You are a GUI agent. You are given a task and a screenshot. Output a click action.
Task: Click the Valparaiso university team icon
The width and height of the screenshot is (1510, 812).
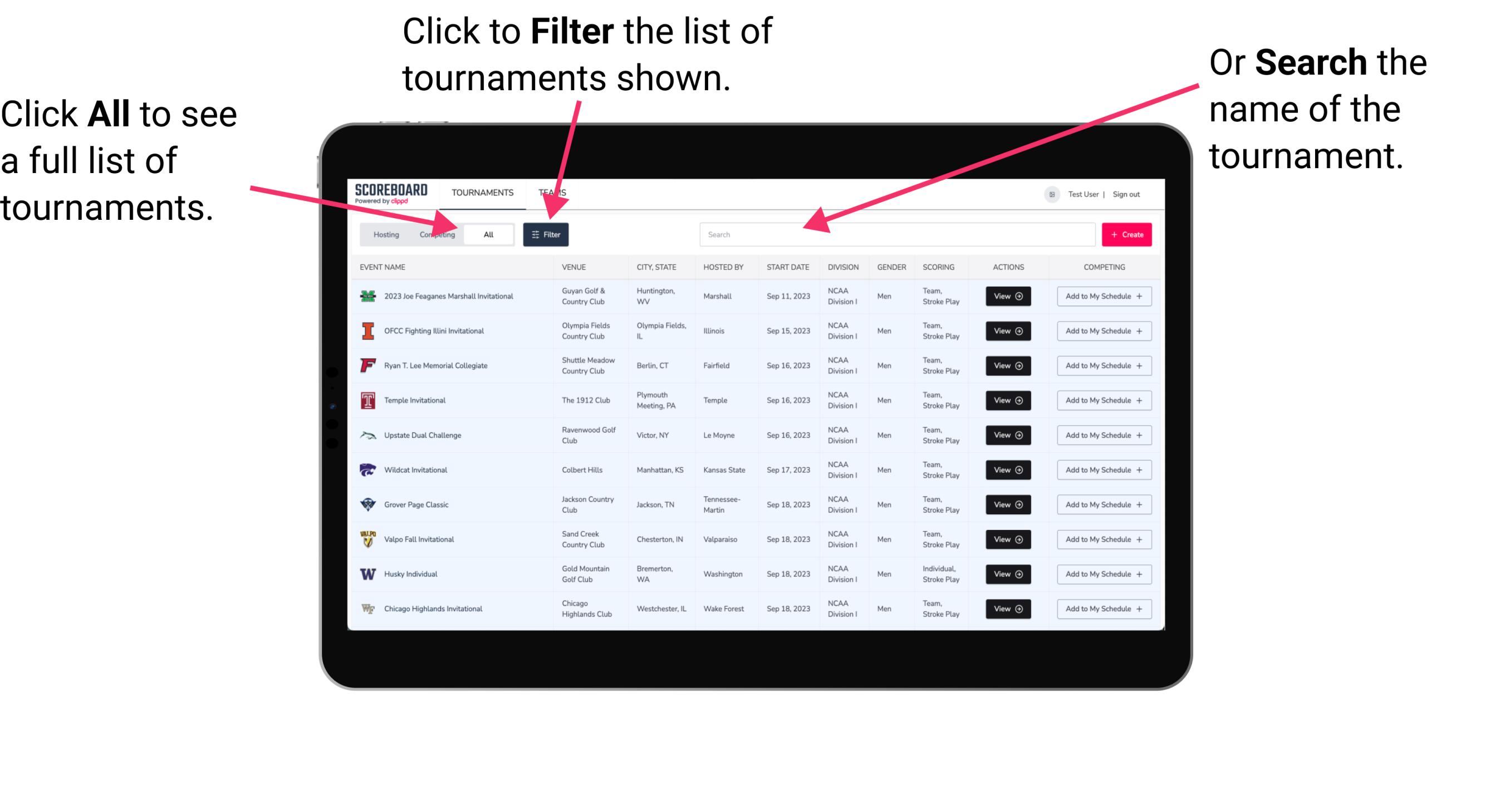[367, 539]
